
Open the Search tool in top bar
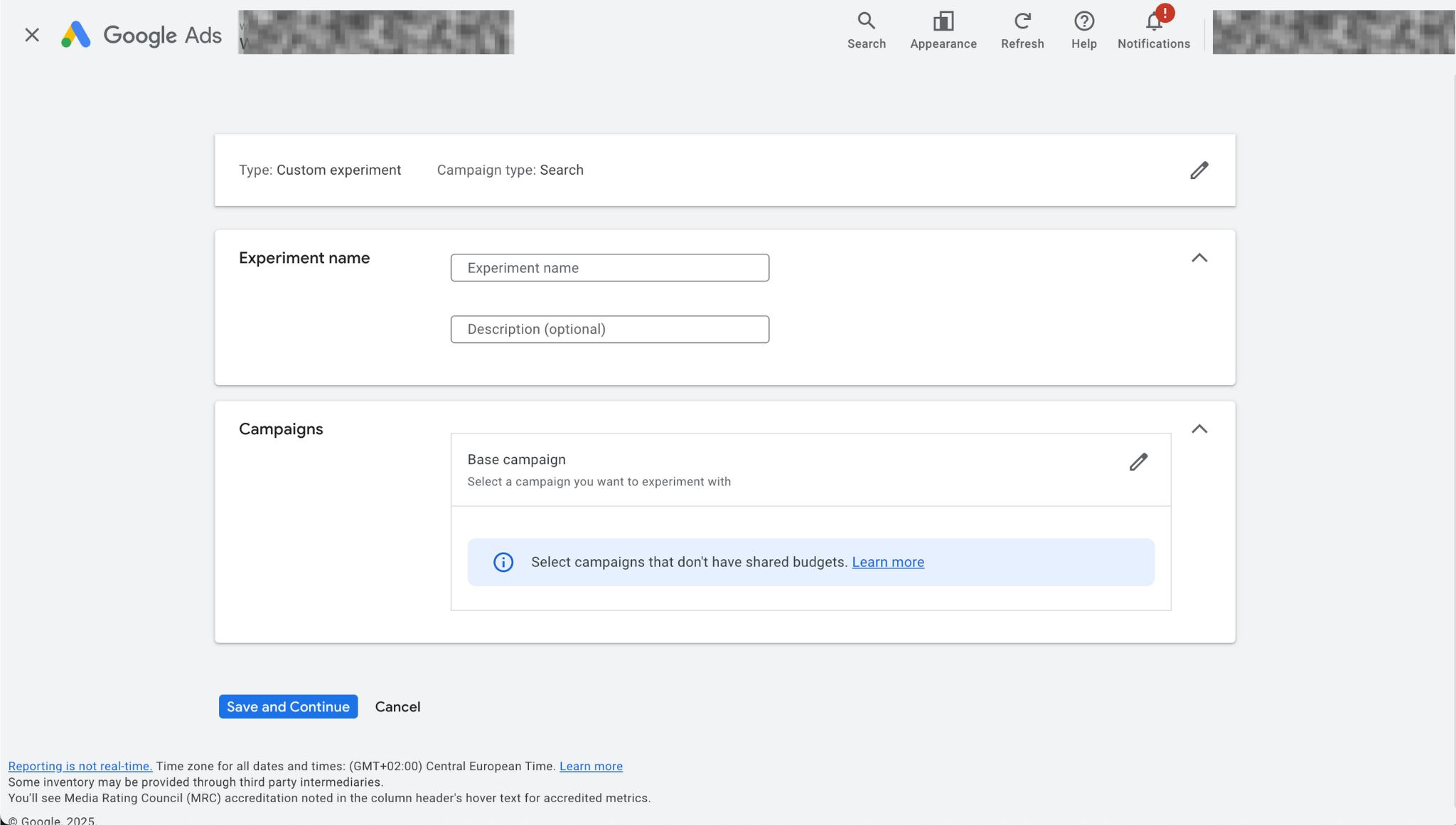866,31
